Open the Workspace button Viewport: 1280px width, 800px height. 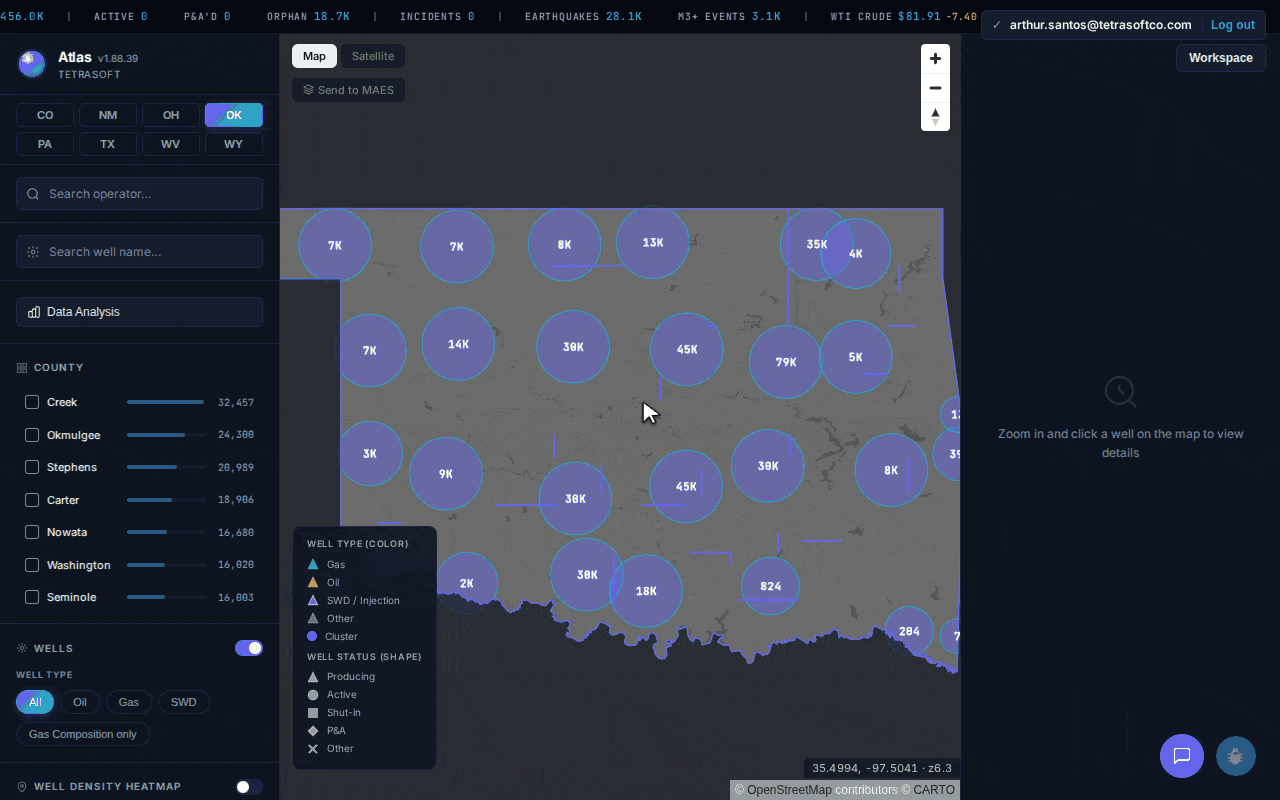(x=1221, y=58)
